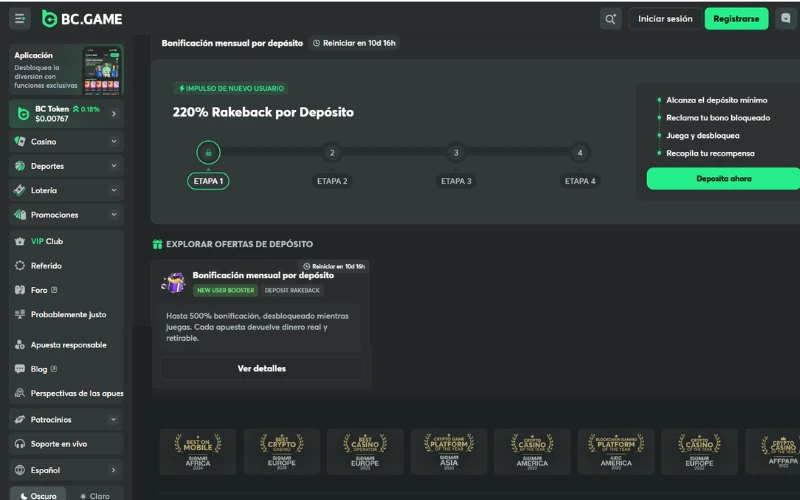Viewport: 800px width, 500px height.
Task: Click the Deportes ball icon
Action: coord(20,166)
